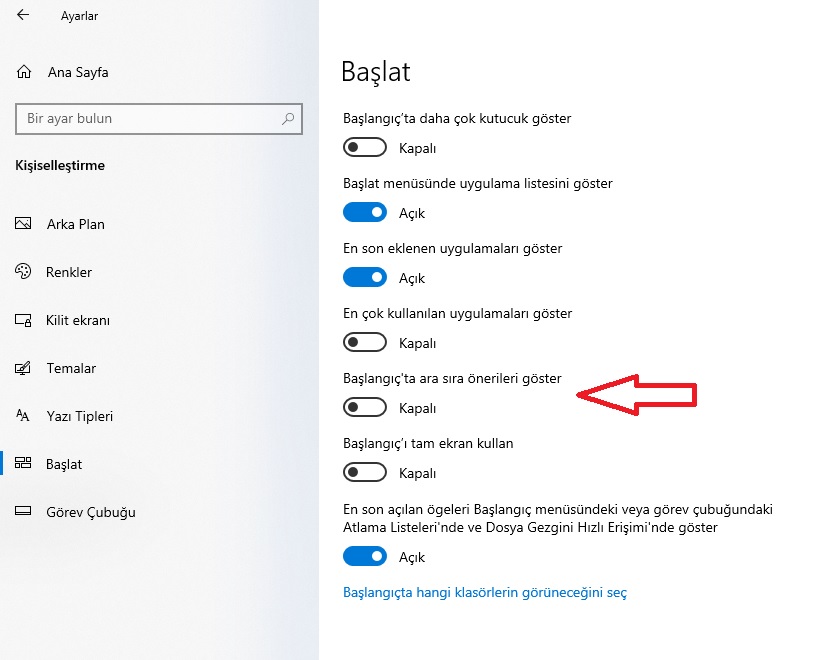This screenshot has height=660, width=813.
Task: Click the search magnifier icon
Action: [288, 118]
